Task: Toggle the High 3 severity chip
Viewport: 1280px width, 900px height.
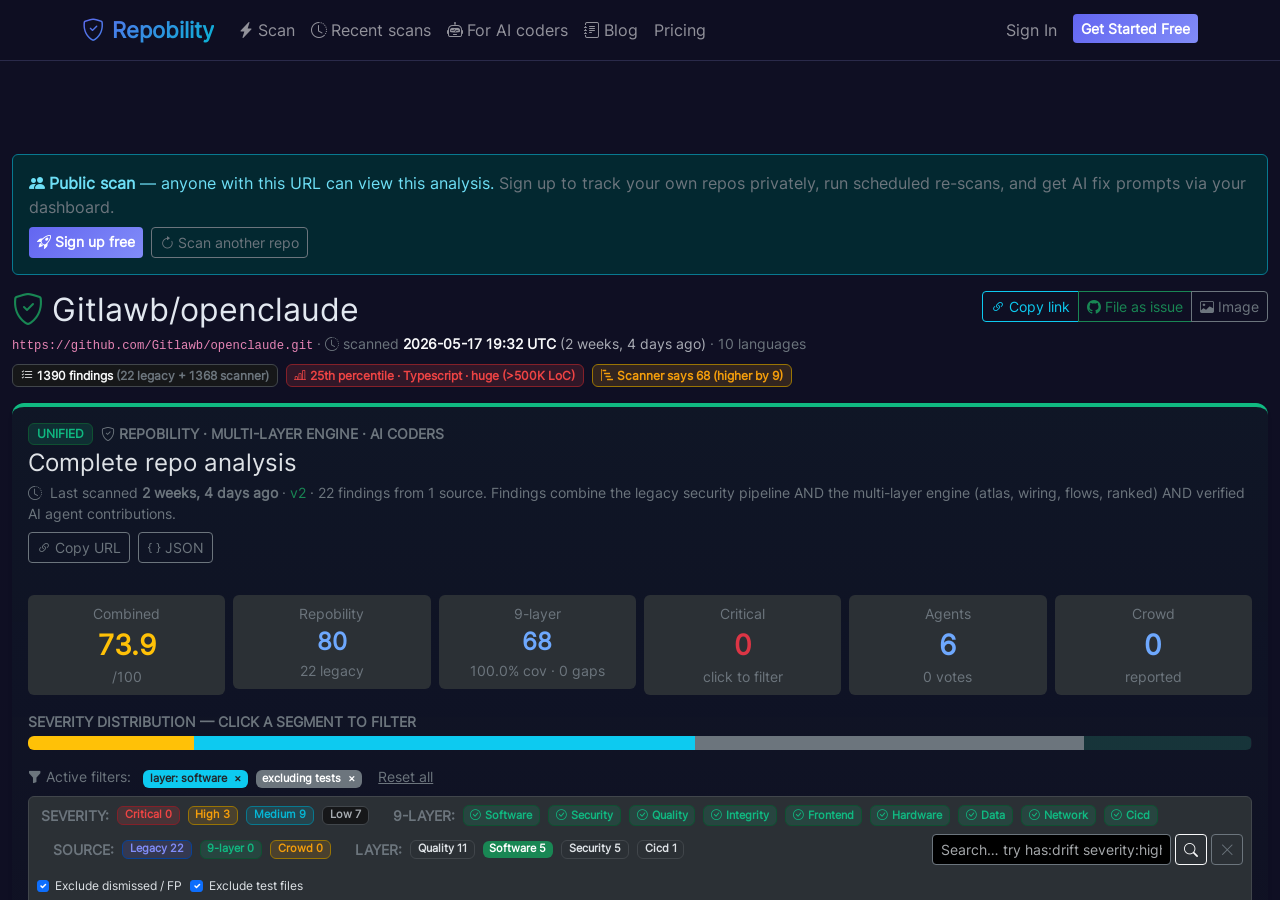Action: (213, 815)
